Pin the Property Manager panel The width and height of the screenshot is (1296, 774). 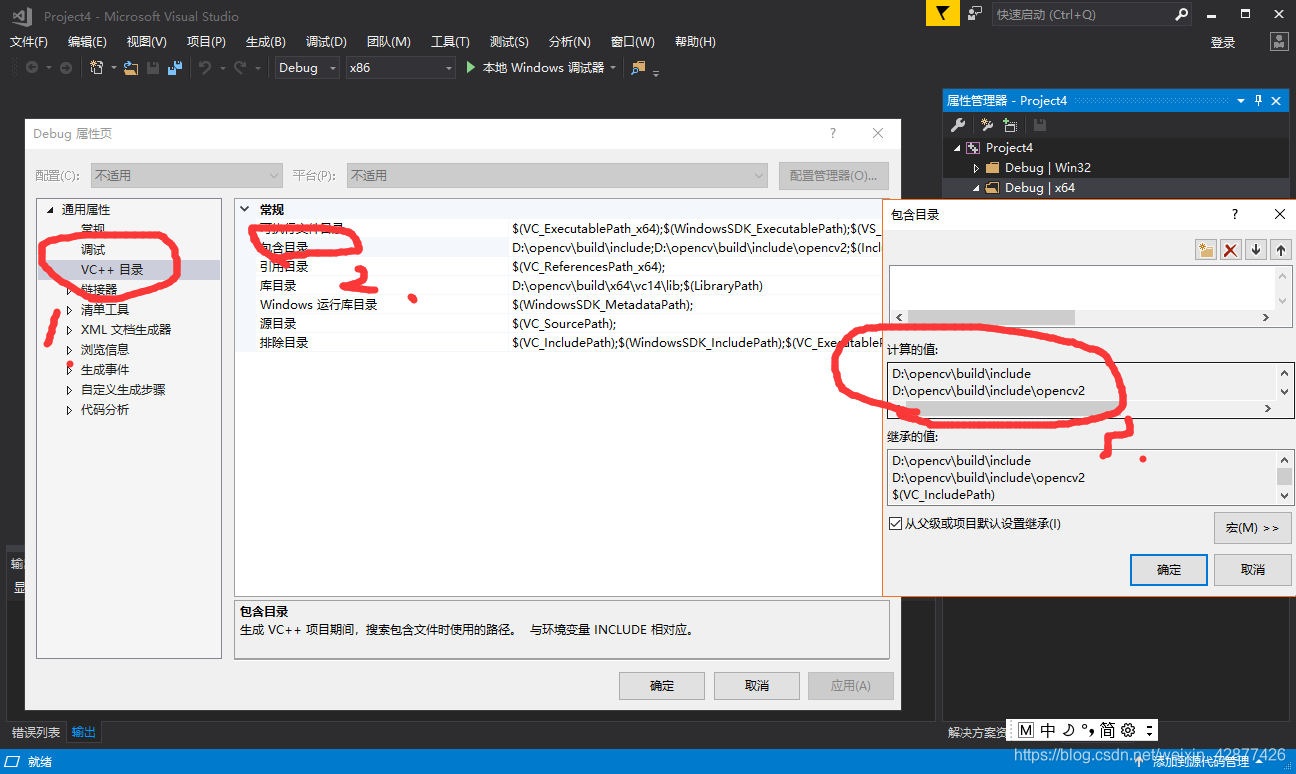[x=1258, y=101]
